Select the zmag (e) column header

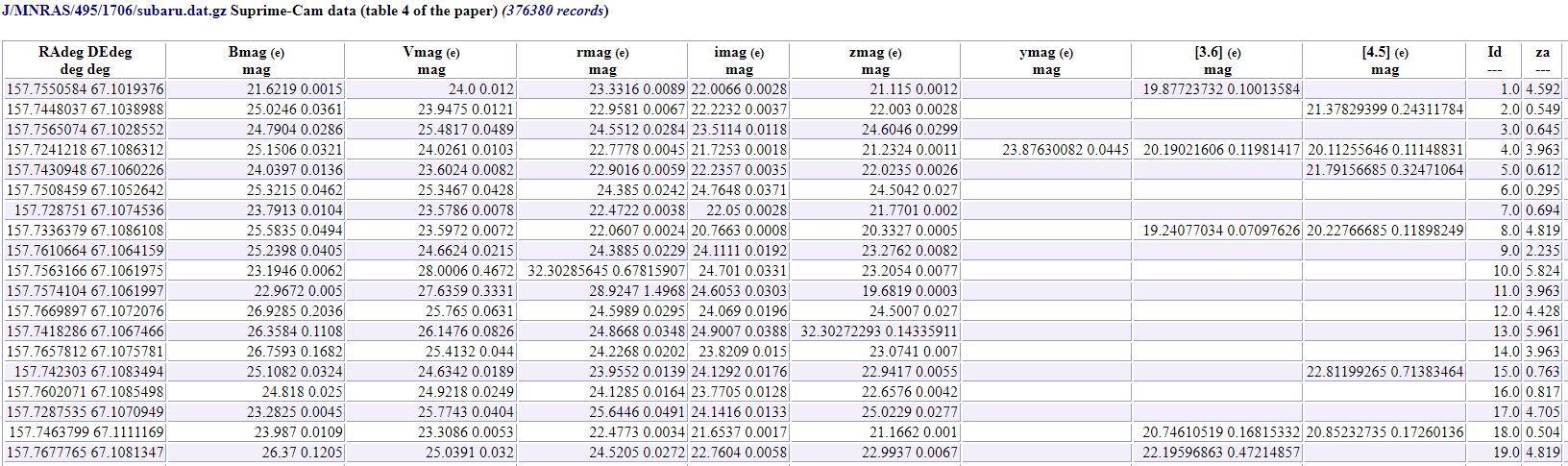click(x=874, y=61)
